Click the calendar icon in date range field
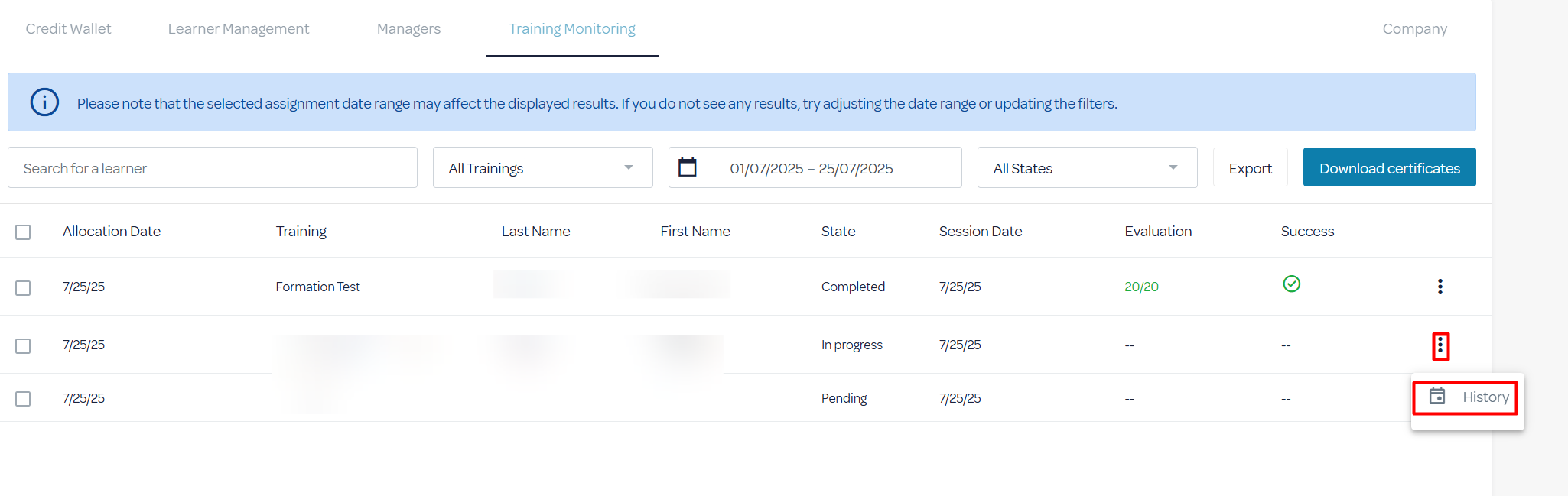This screenshot has width=1568, height=496. (x=688, y=167)
